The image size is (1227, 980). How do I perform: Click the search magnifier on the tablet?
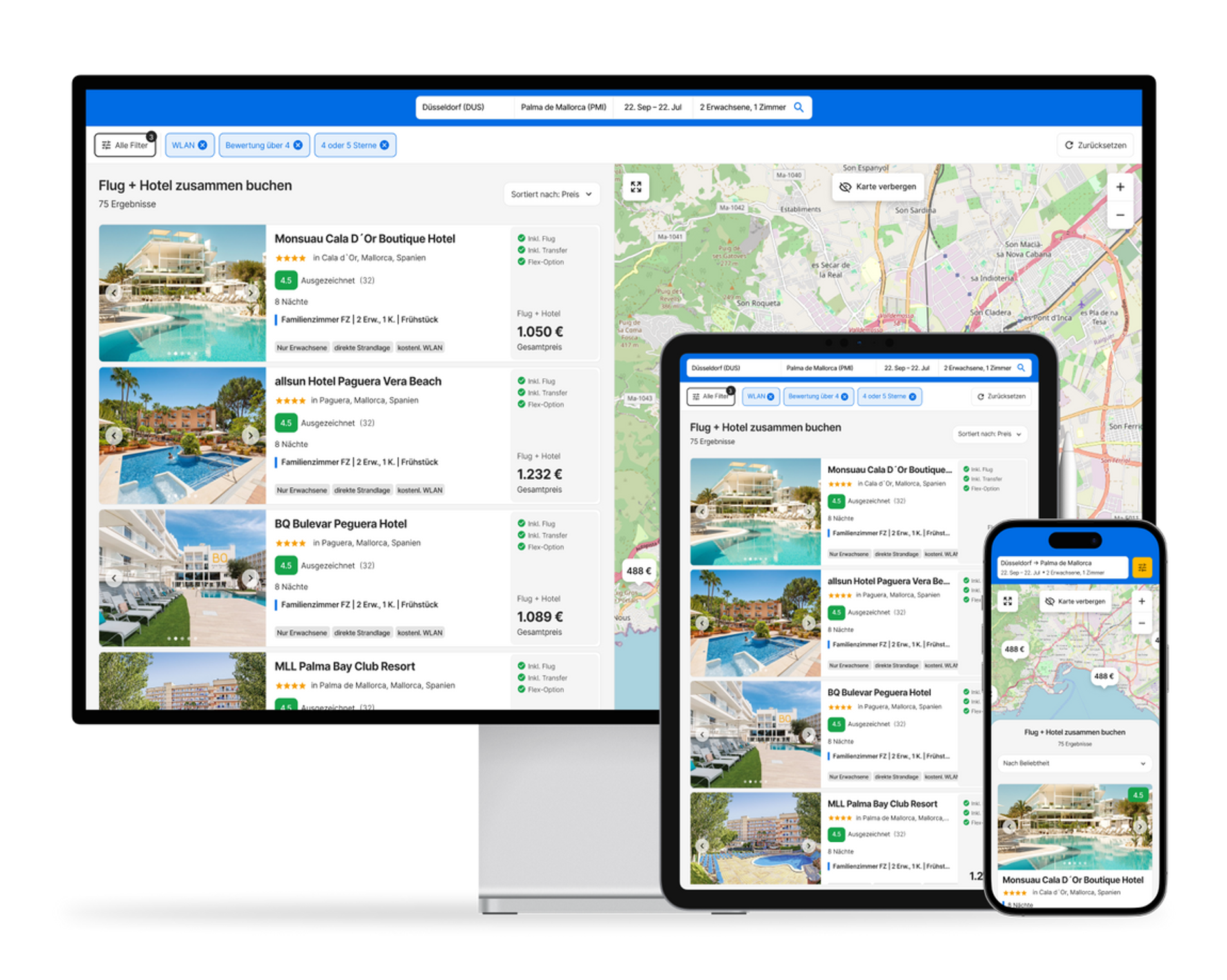point(1021,368)
